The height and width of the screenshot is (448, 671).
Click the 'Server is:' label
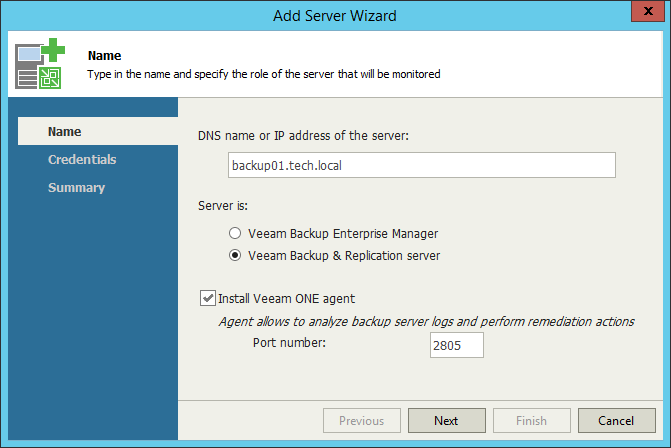(223, 206)
